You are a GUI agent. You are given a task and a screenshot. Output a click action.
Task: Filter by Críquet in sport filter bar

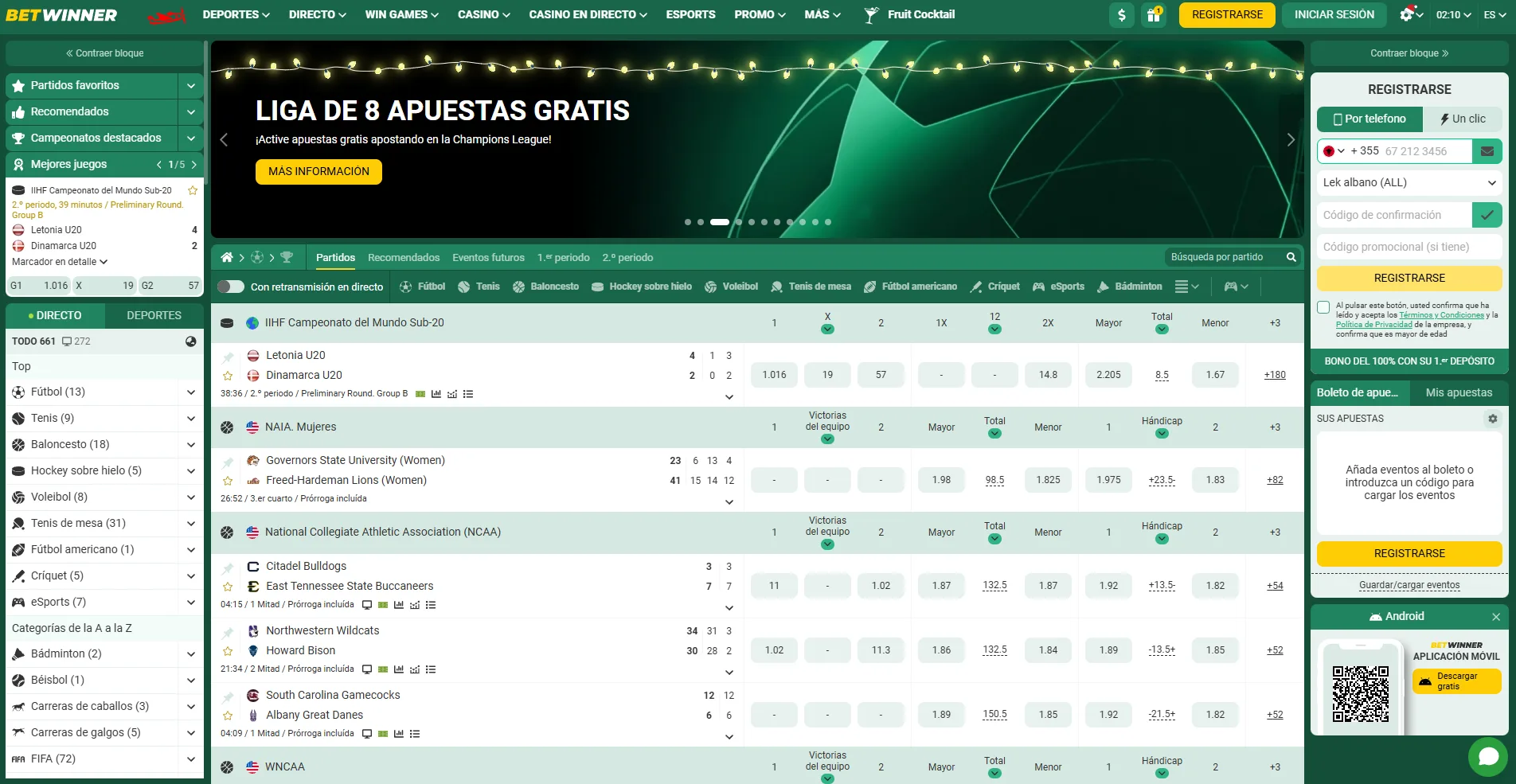pos(994,287)
